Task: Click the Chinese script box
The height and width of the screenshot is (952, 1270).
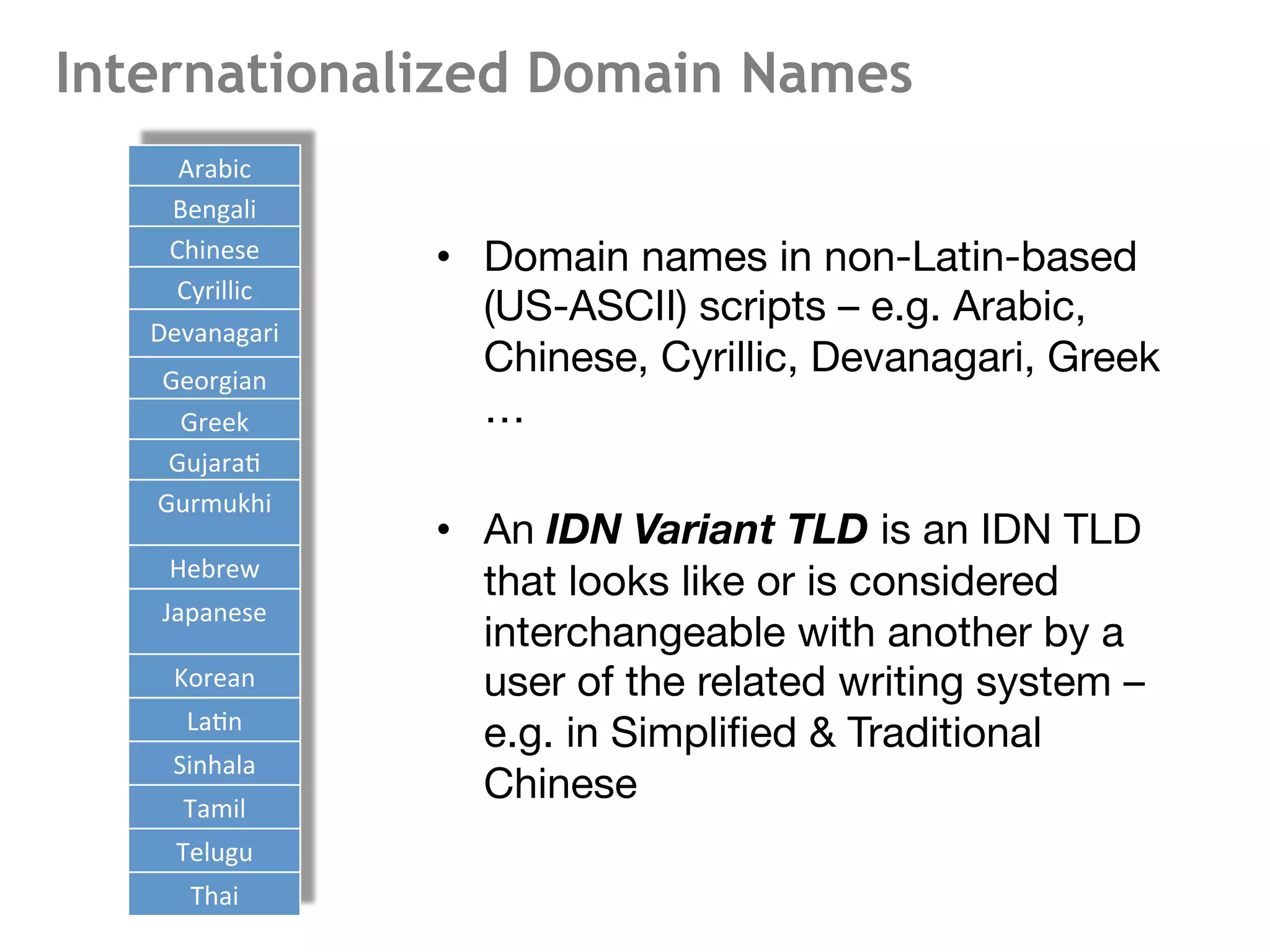Action: pos(215,247)
